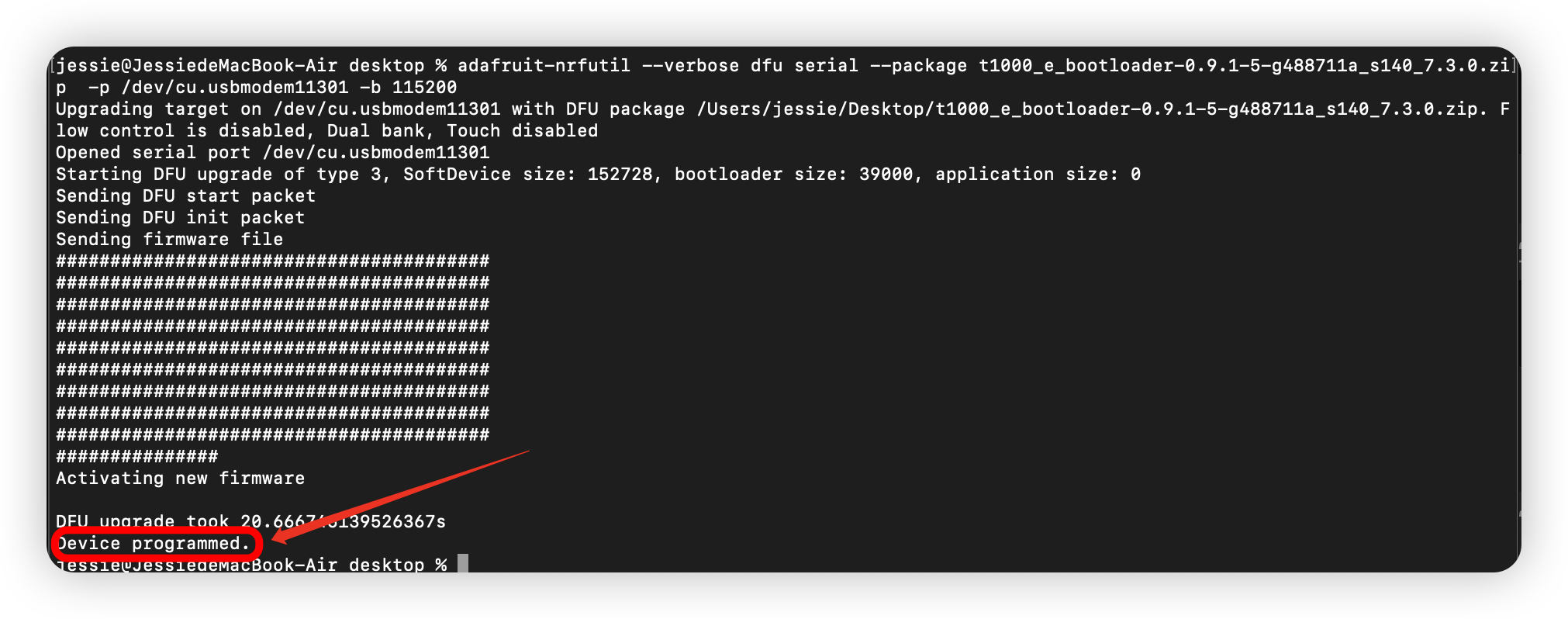The height and width of the screenshot is (619, 1568).
Task: Select the "Sending DFU start packet" line
Action: point(185,195)
